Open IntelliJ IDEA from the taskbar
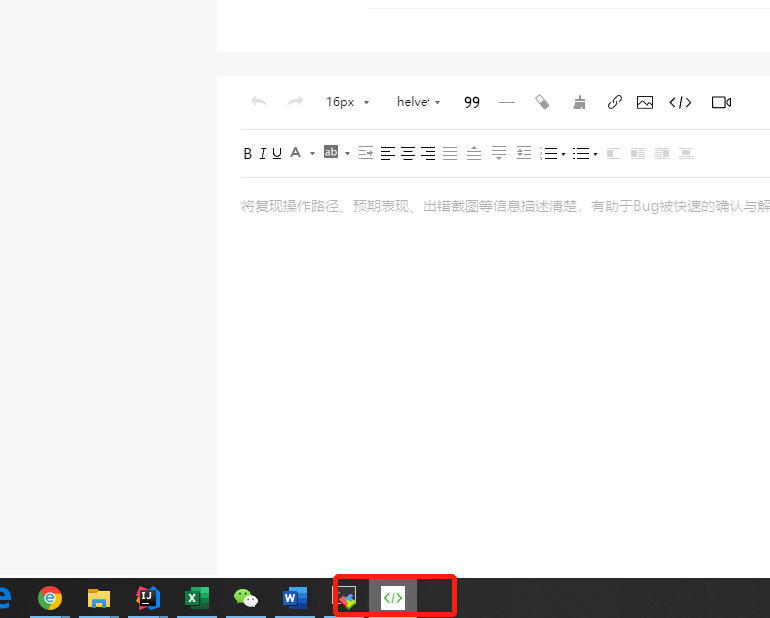 click(x=148, y=598)
